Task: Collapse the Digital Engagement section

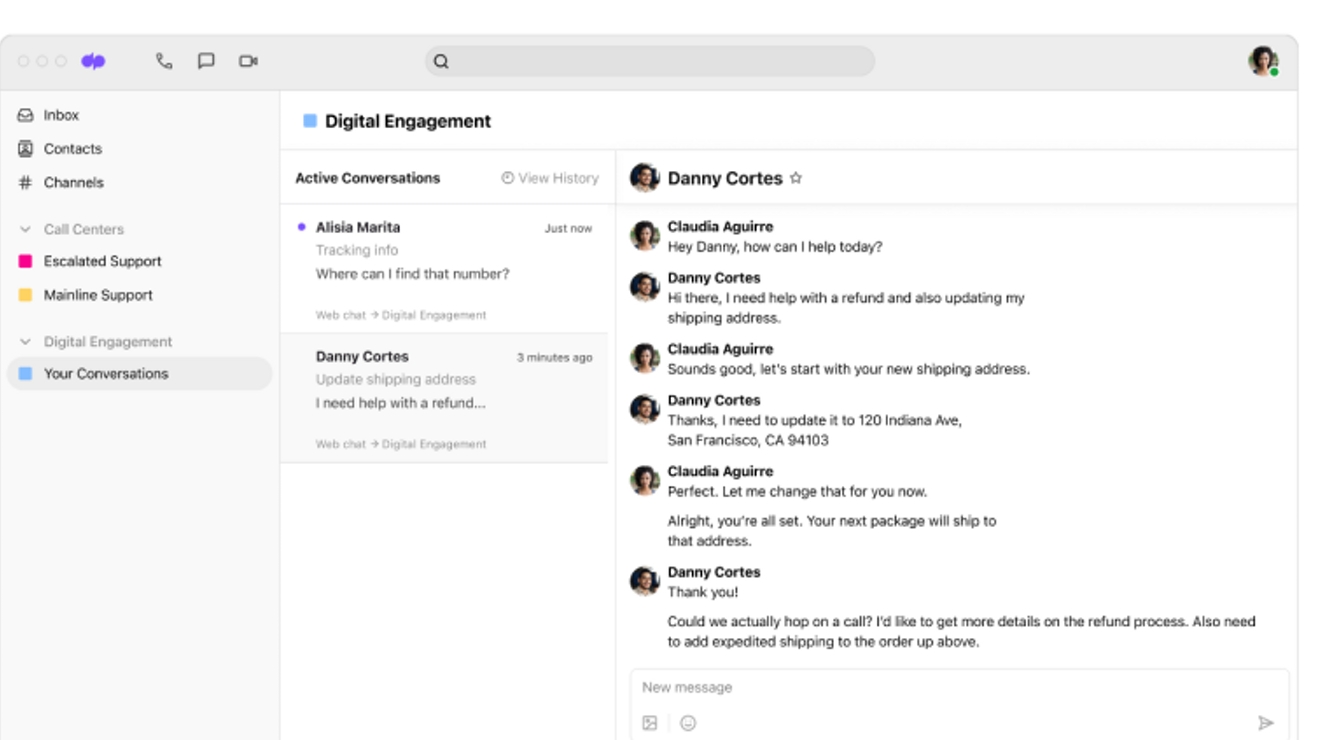Action: pyautogui.click(x=25, y=340)
